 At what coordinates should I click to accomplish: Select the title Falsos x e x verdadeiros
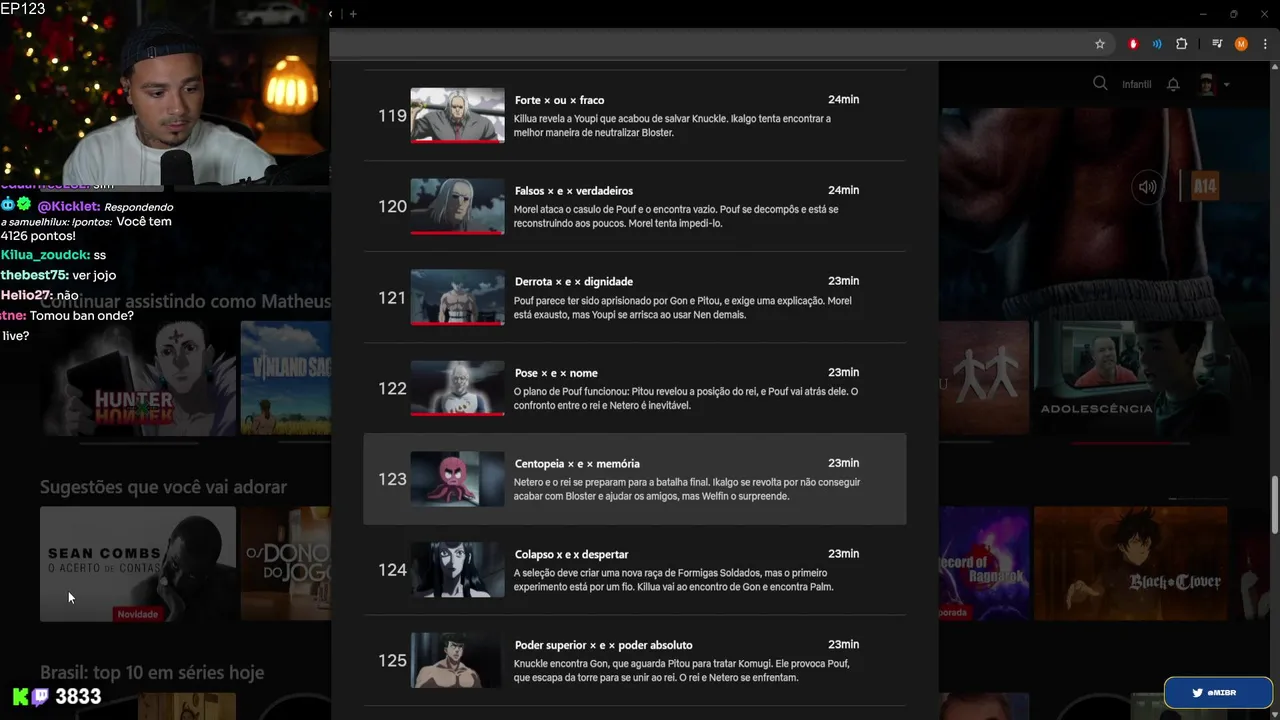click(x=574, y=191)
